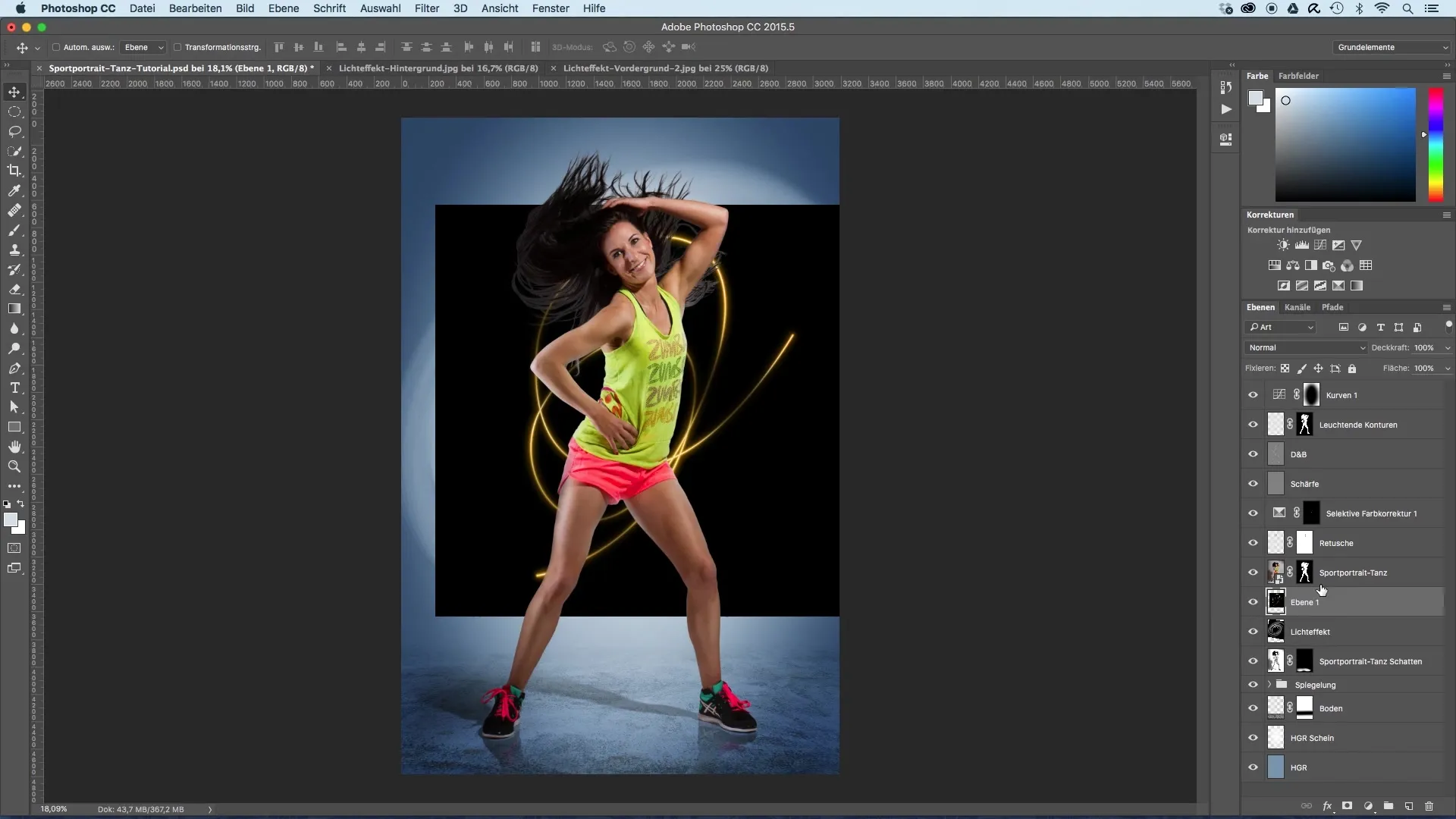Toggle Quick Mask mode icon

14,548
